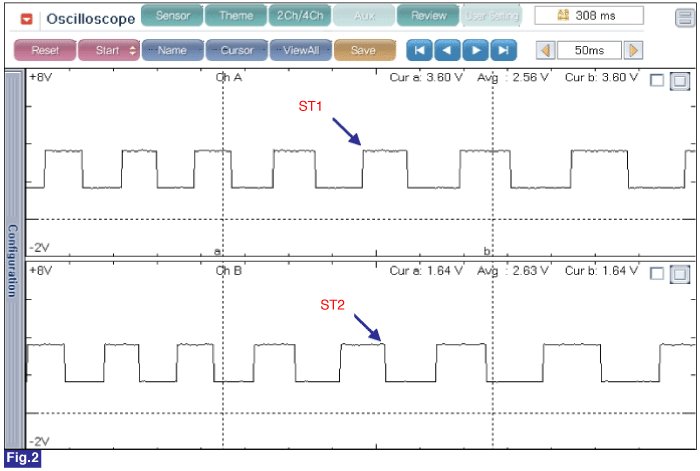Decrease time base with left arrow
This screenshot has width=700, height=471.
pyautogui.click(x=545, y=50)
